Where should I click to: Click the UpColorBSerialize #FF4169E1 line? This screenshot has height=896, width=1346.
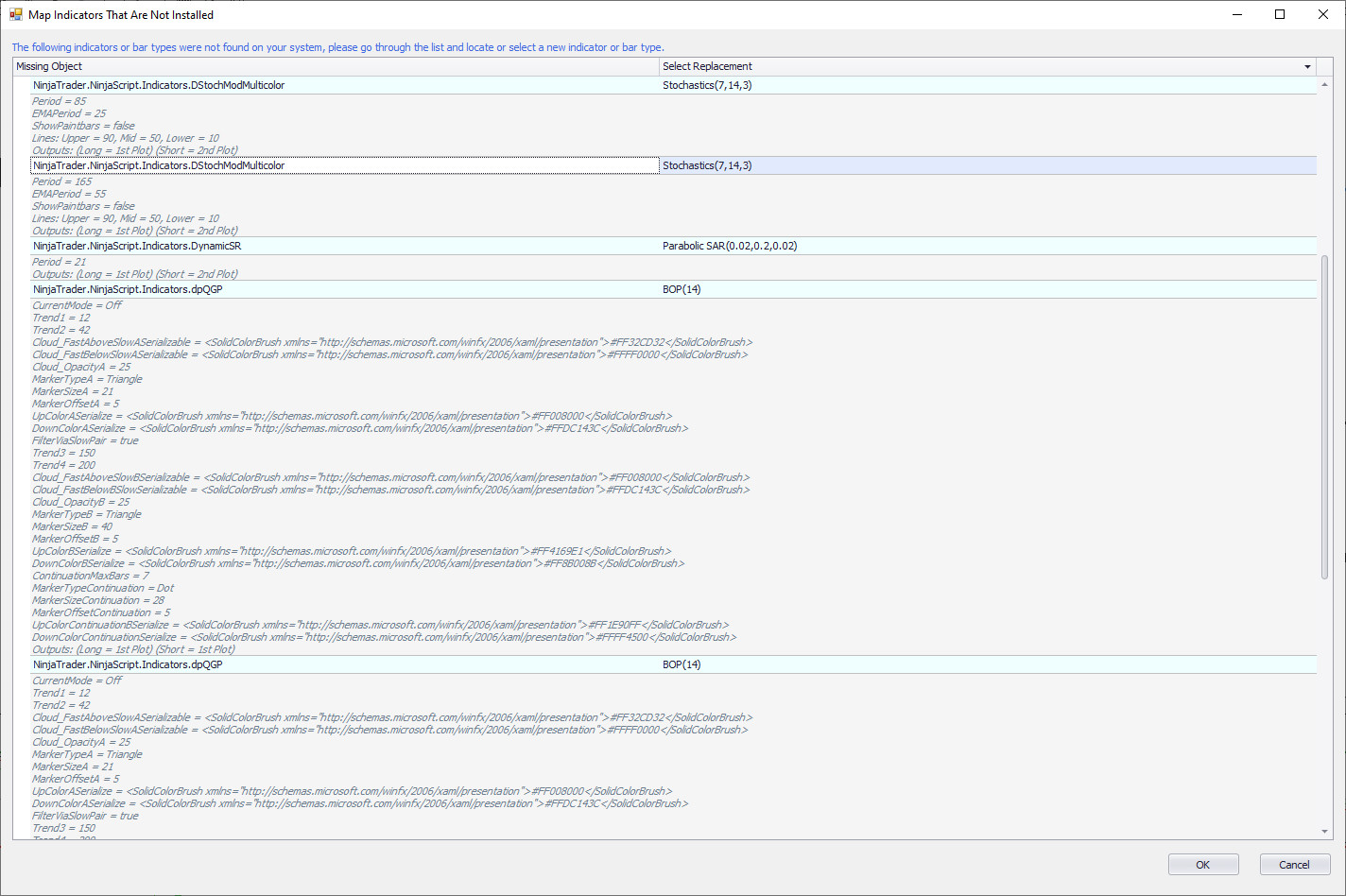click(x=352, y=551)
